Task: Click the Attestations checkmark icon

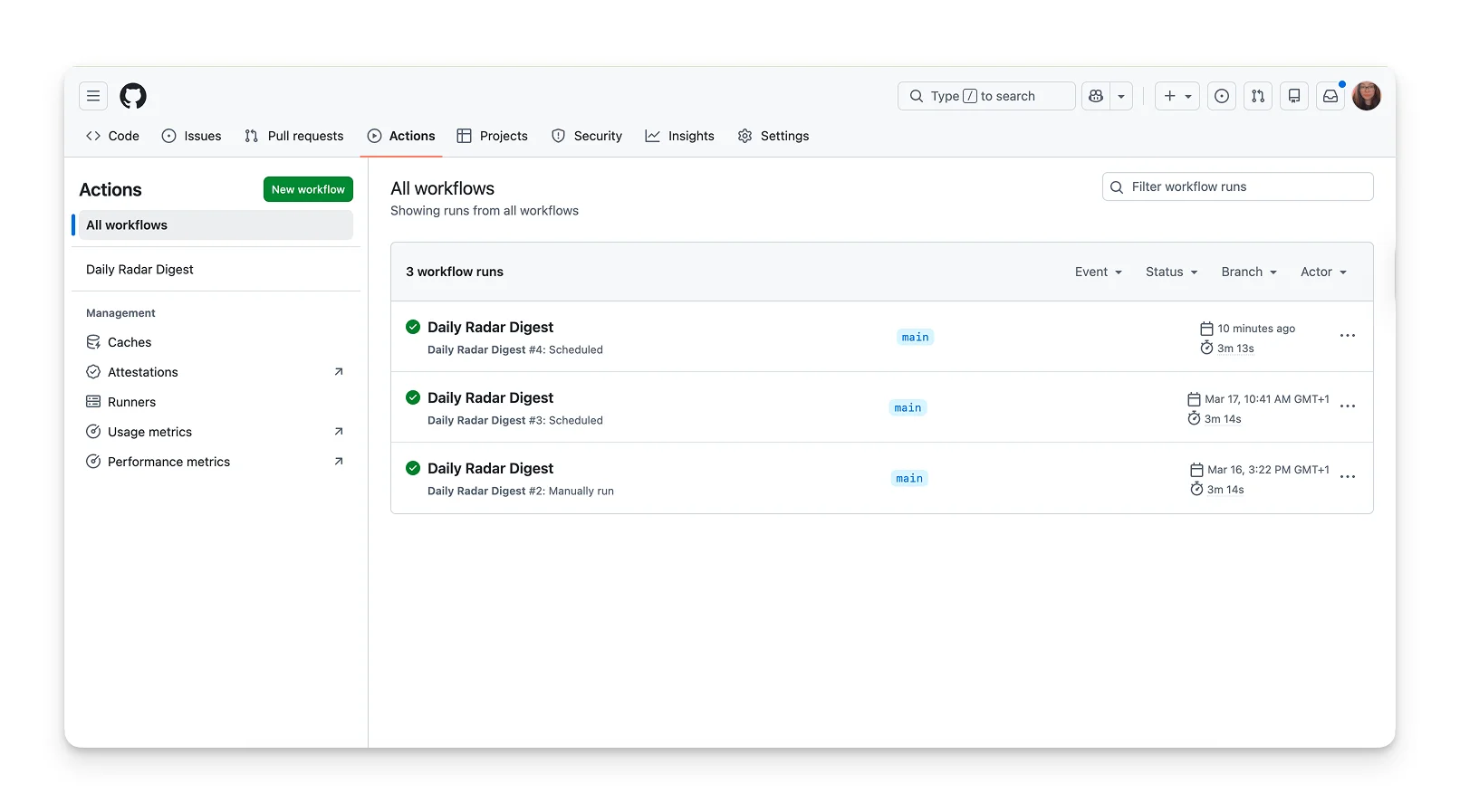Action: (93, 372)
